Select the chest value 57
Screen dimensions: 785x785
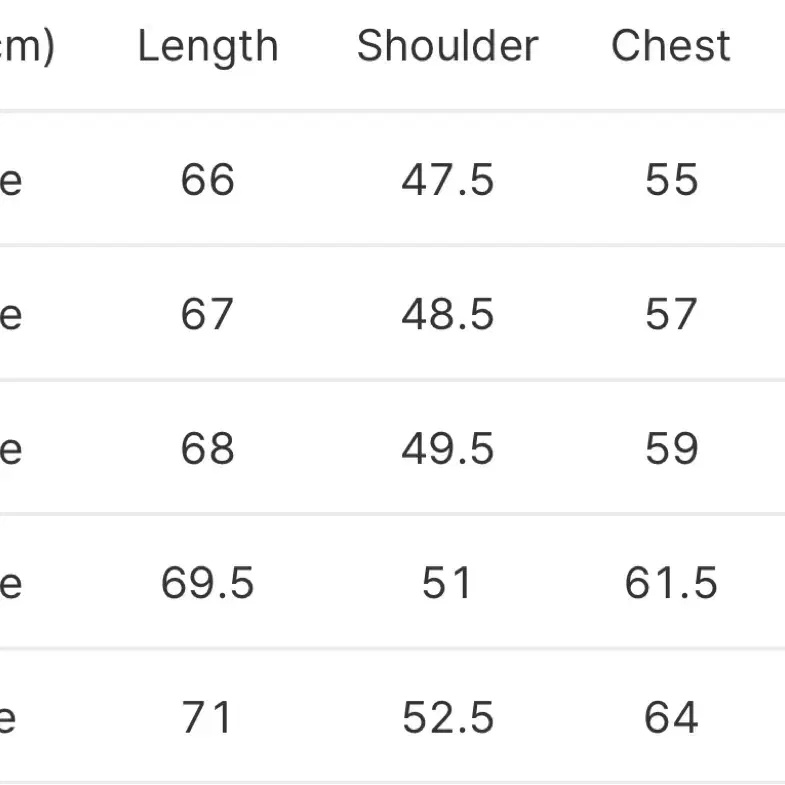[x=671, y=314]
